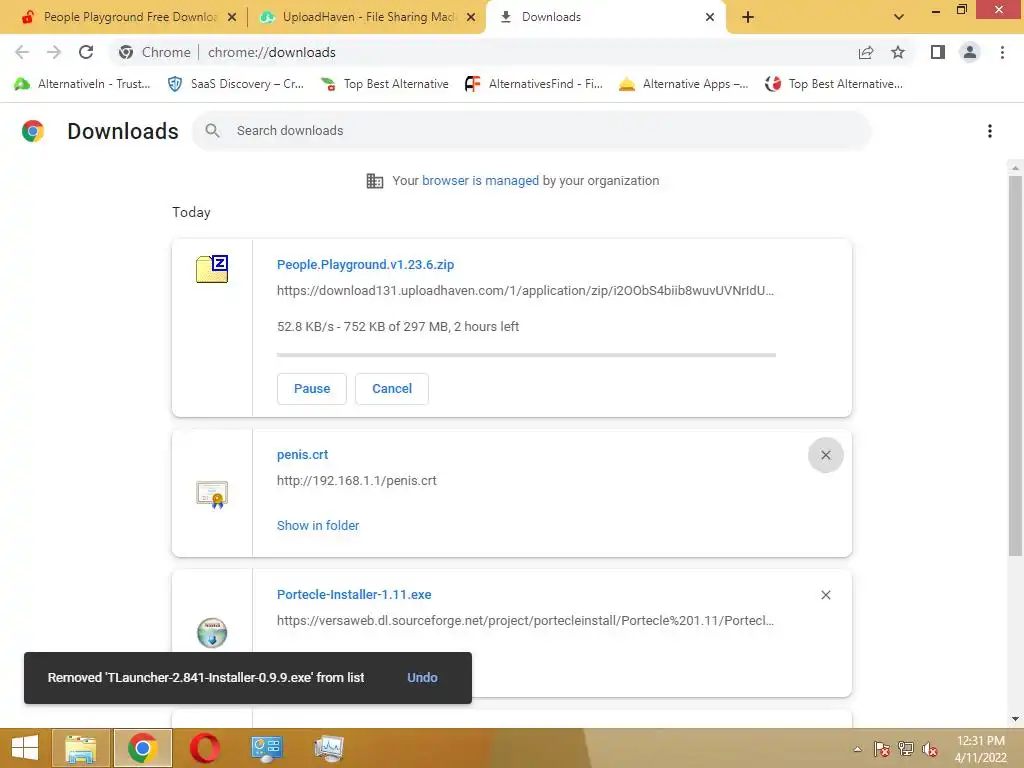Show penis.crt in folder
The image size is (1024, 768).
[318, 526]
